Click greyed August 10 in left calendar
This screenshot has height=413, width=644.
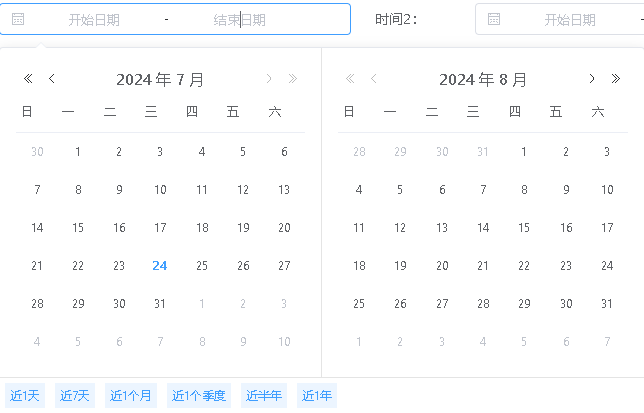pos(284,342)
